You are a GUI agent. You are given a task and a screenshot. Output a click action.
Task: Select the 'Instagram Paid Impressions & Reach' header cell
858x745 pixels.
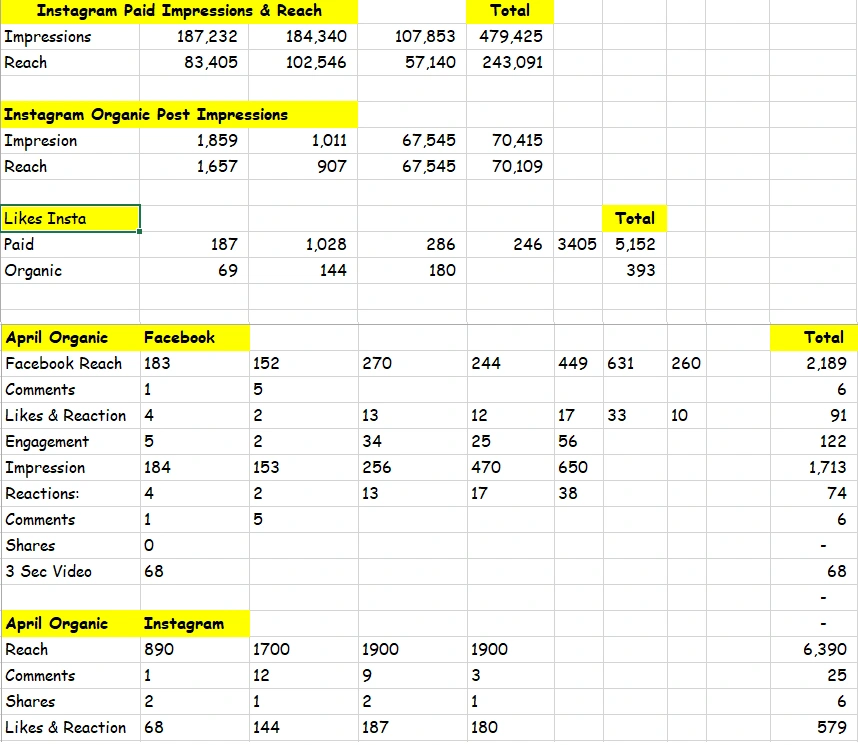(179, 11)
